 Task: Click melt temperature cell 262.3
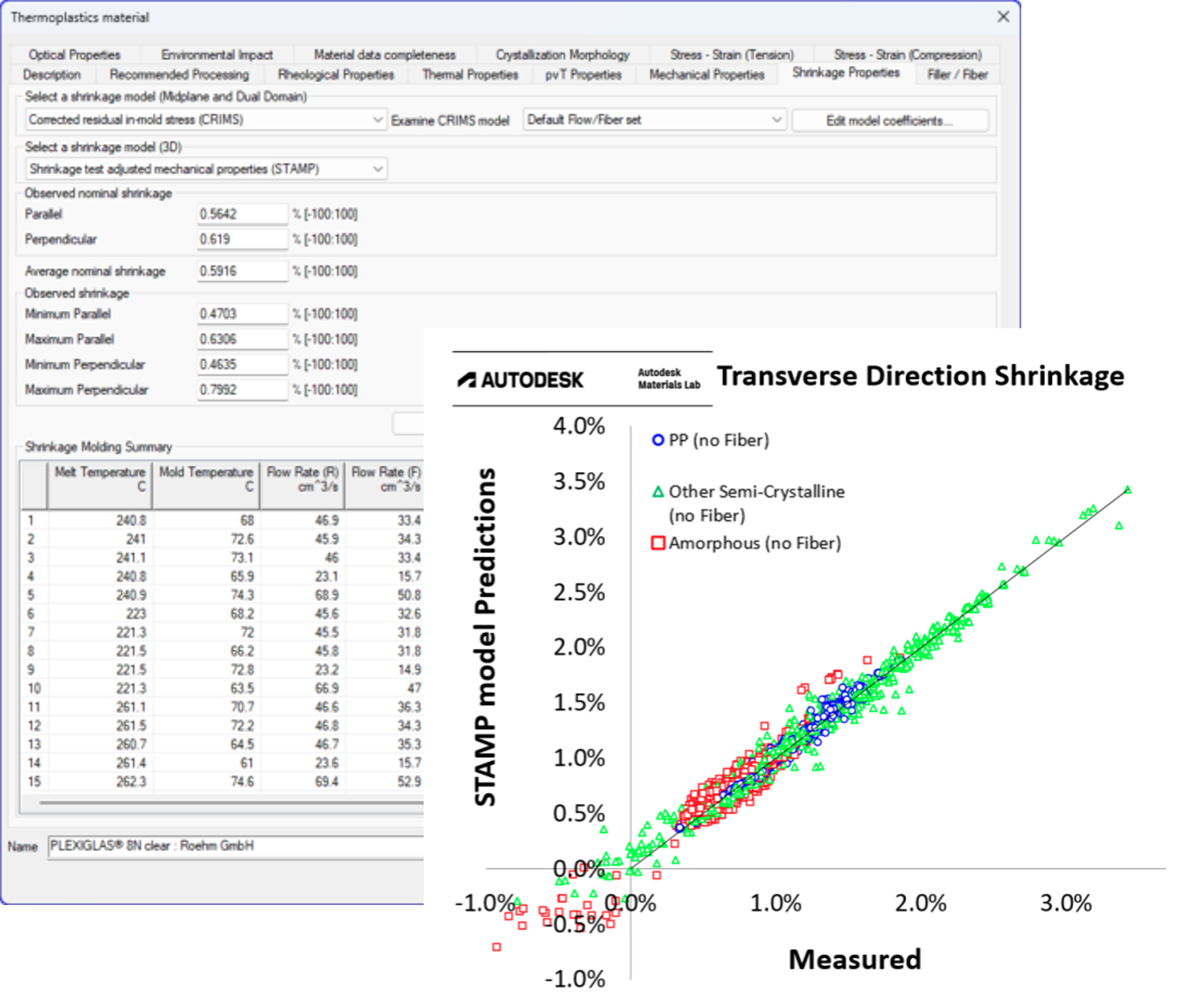click(x=99, y=782)
